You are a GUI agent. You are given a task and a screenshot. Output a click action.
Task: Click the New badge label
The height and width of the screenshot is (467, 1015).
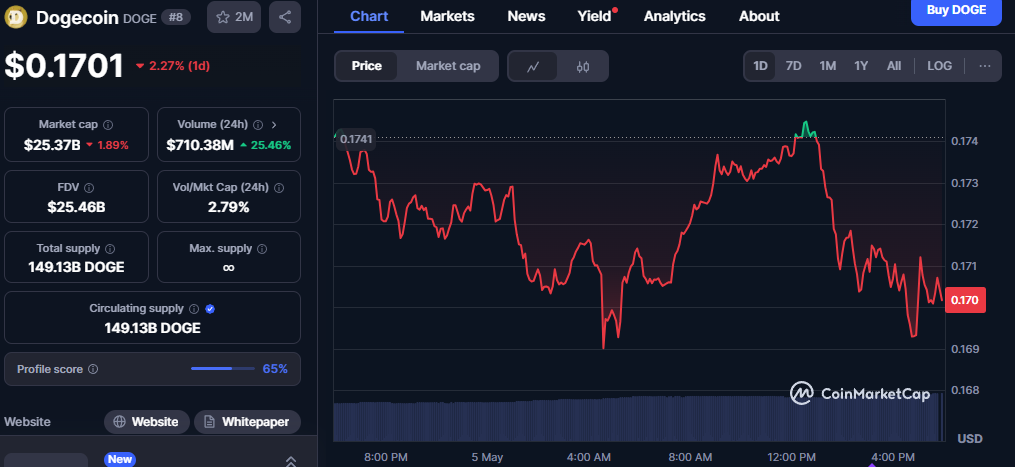point(119,459)
